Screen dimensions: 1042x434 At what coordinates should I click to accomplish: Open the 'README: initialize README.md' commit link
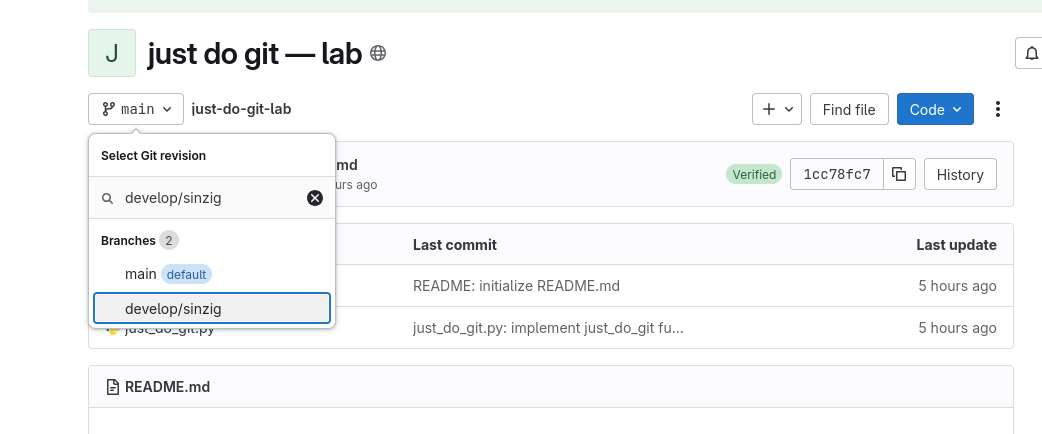[516, 286]
